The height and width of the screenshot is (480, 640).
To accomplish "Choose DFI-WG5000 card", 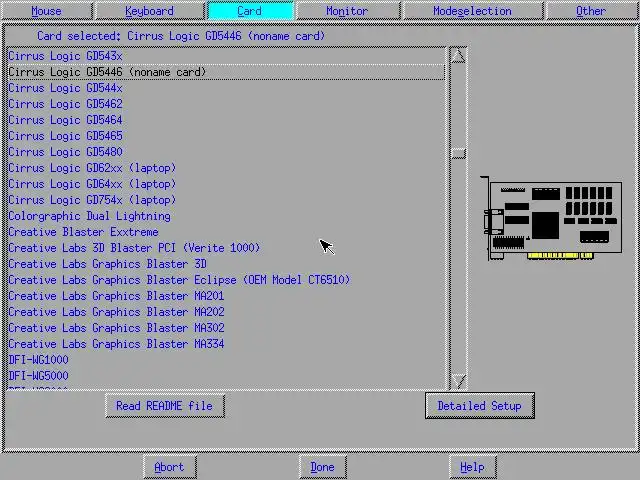I will (227, 376).
